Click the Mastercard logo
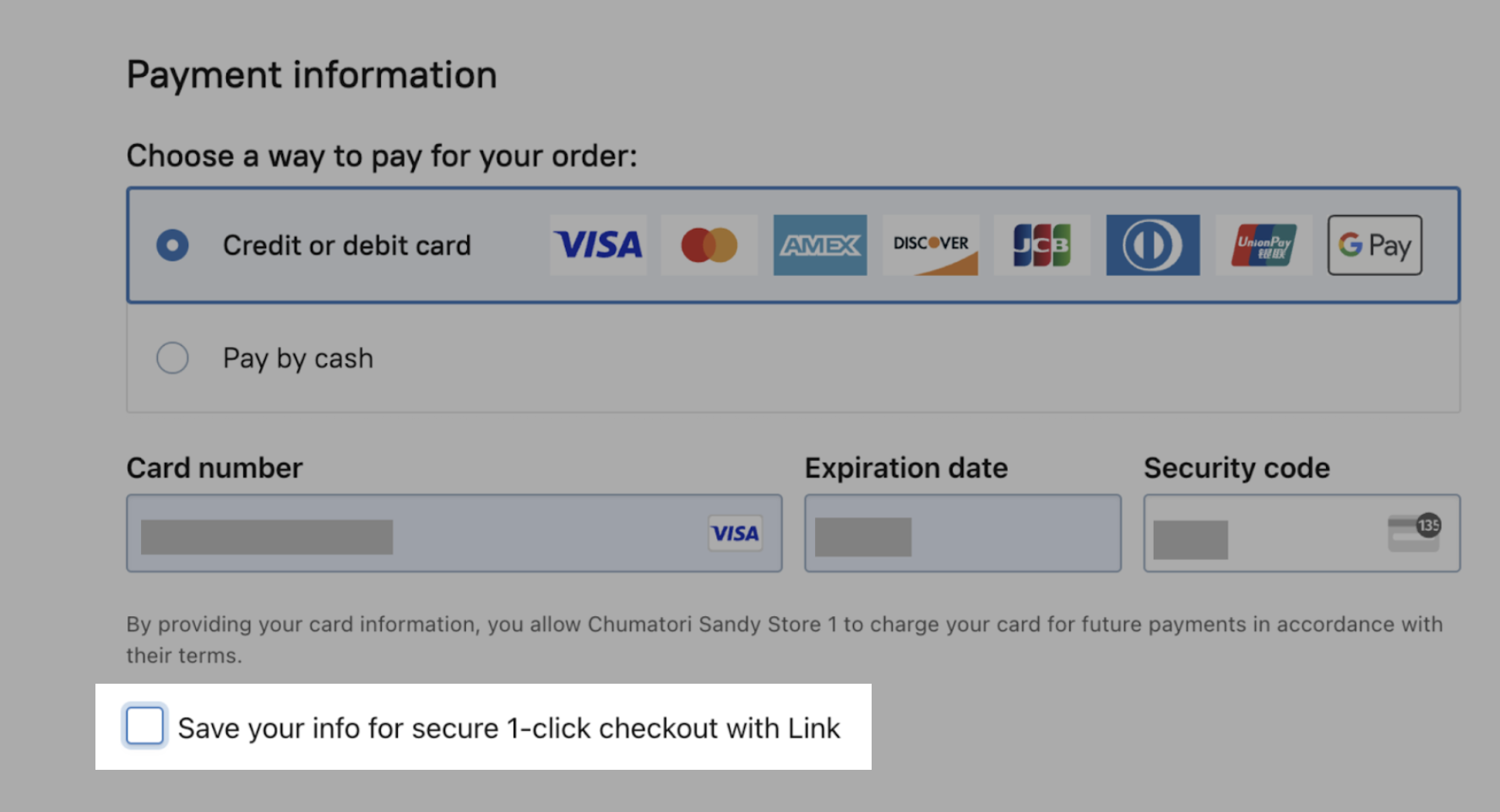The height and width of the screenshot is (812, 1500). click(x=709, y=245)
